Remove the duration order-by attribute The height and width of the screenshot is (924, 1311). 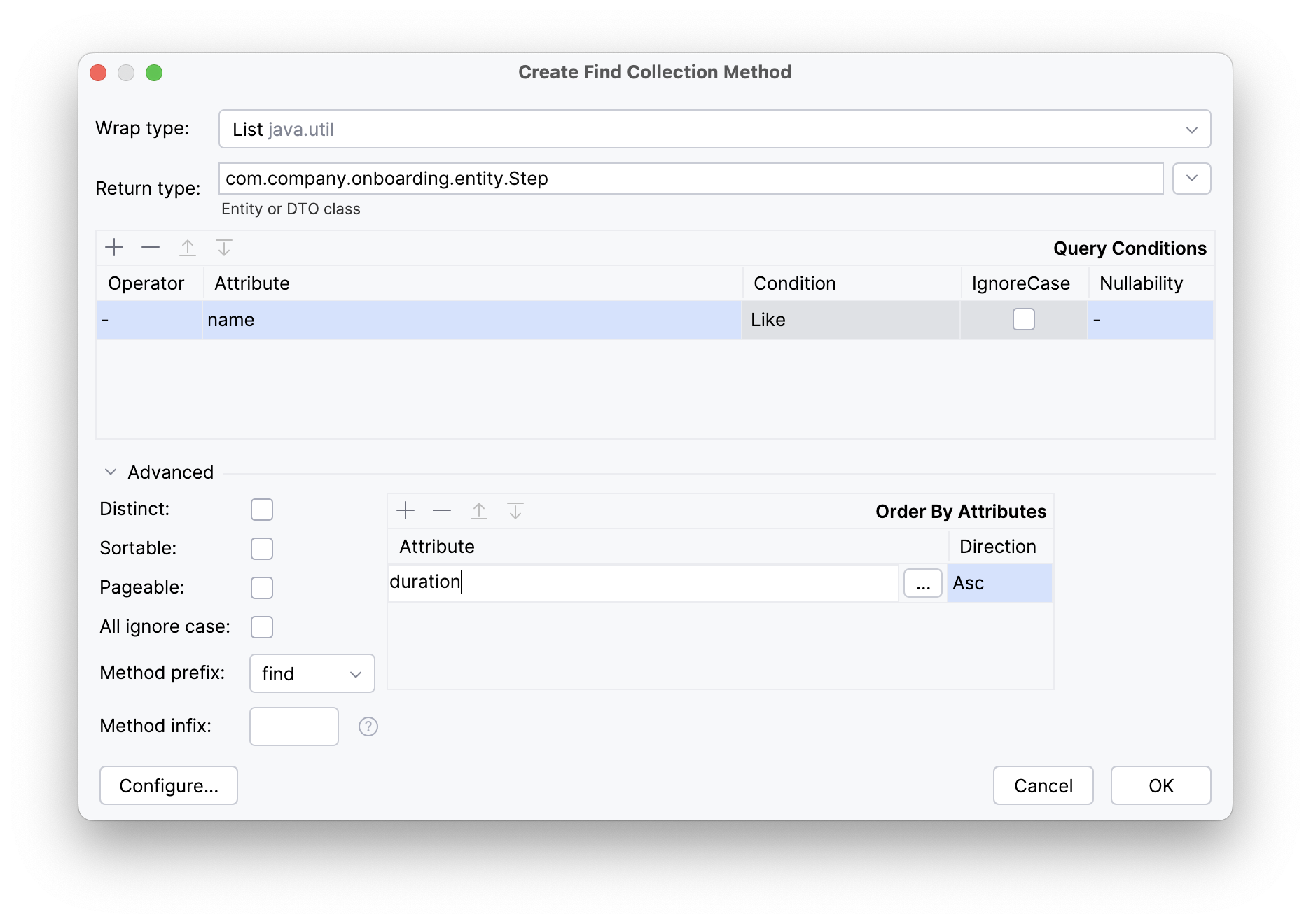pyautogui.click(x=441, y=510)
